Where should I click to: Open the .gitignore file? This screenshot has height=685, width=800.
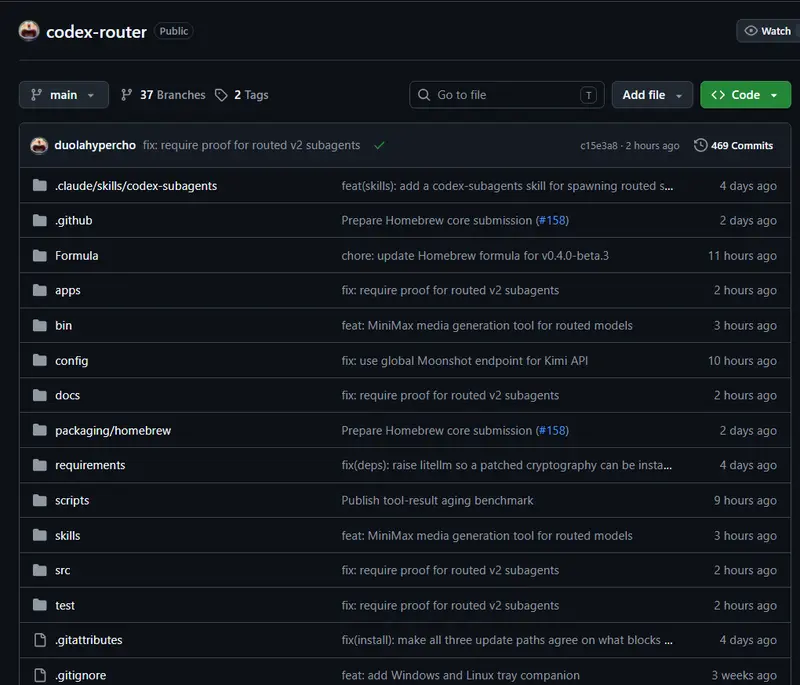tap(81, 675)
